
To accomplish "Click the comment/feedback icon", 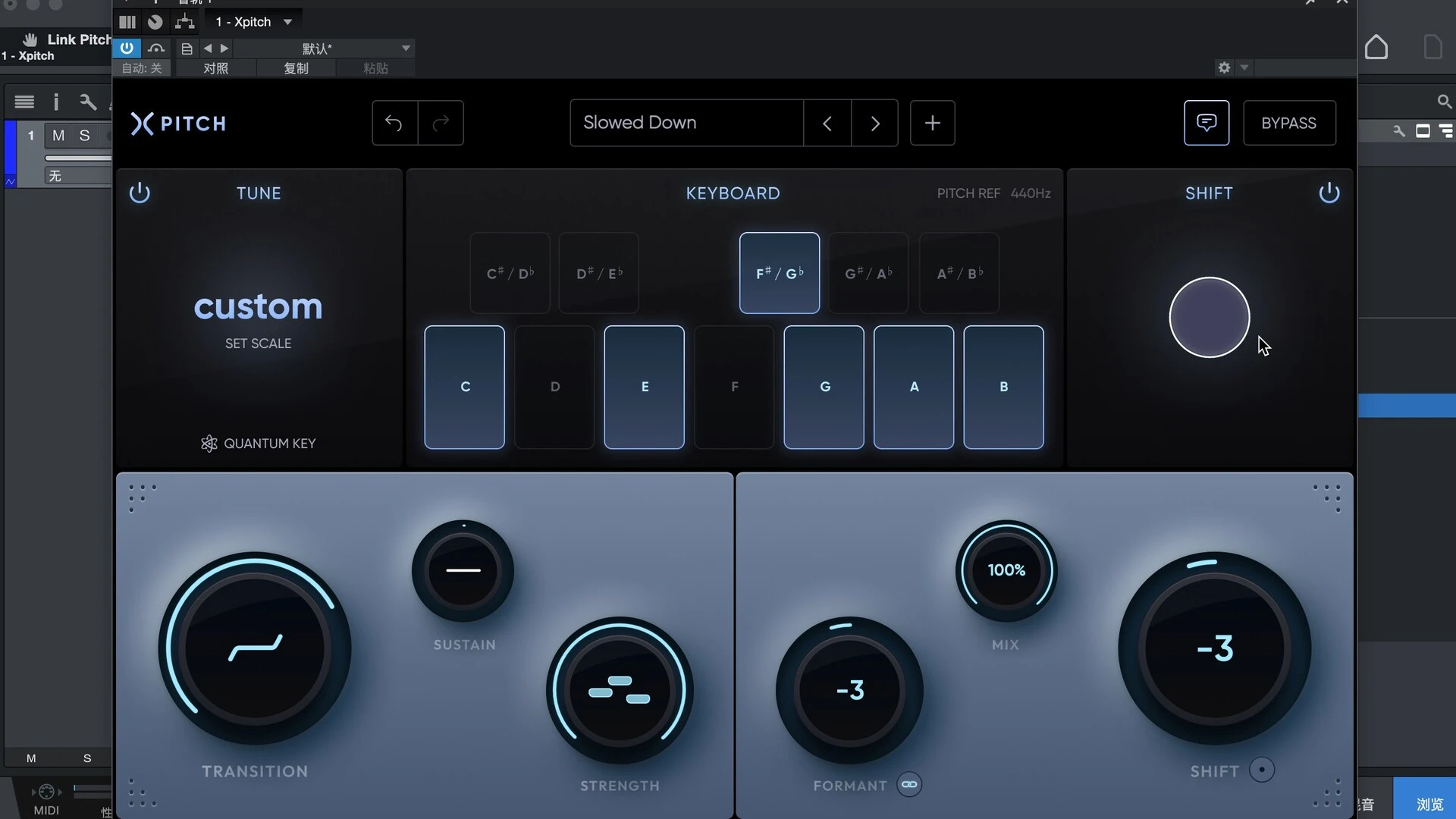I will coord(1206,122).
